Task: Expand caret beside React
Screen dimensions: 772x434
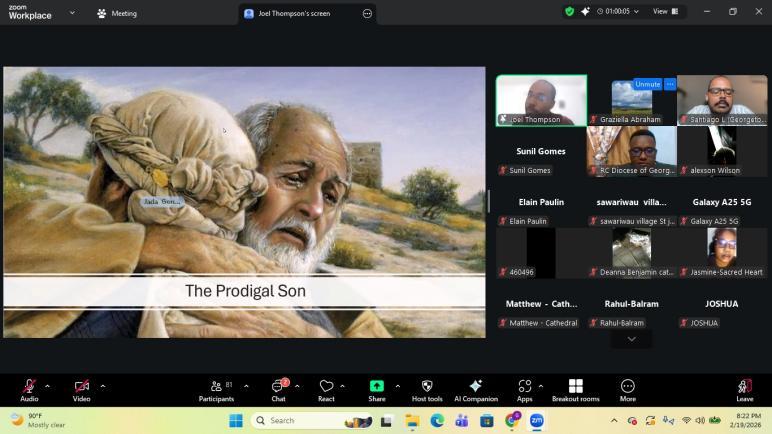Action: coord(342,386)
